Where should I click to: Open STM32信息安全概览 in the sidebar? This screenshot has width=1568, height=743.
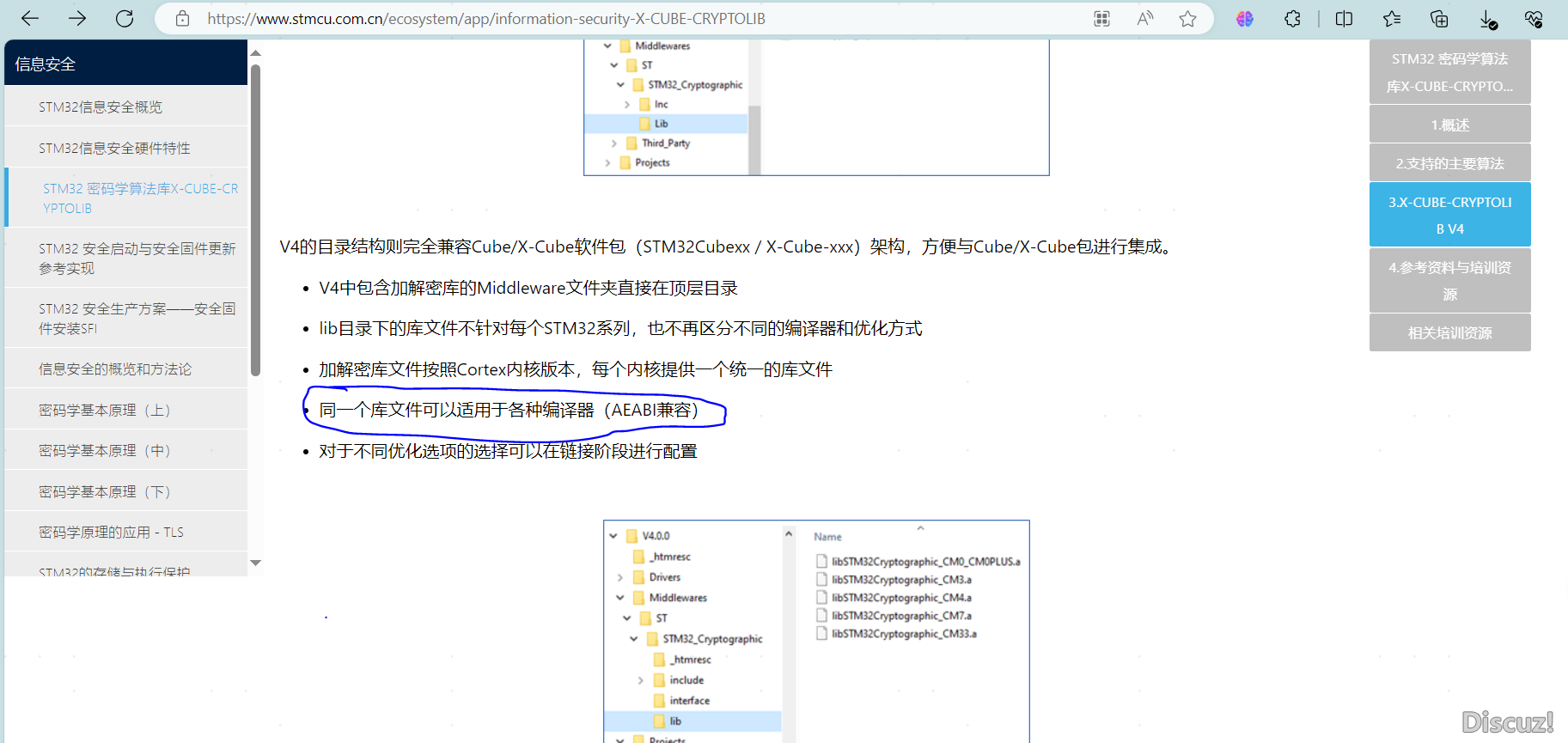click(126, 107)
